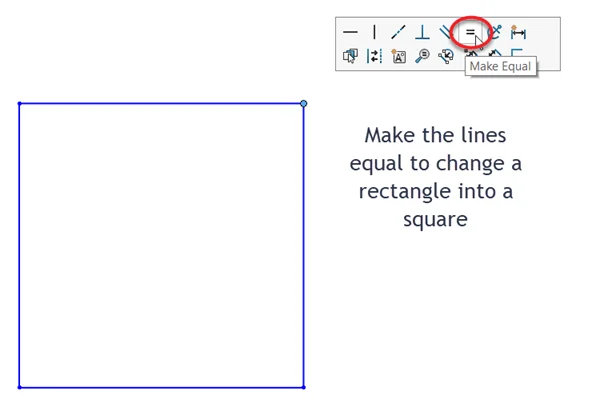Click the 'Make Equal' tooltip label
This screenshot has height=411, width=600.
(500, 66)
